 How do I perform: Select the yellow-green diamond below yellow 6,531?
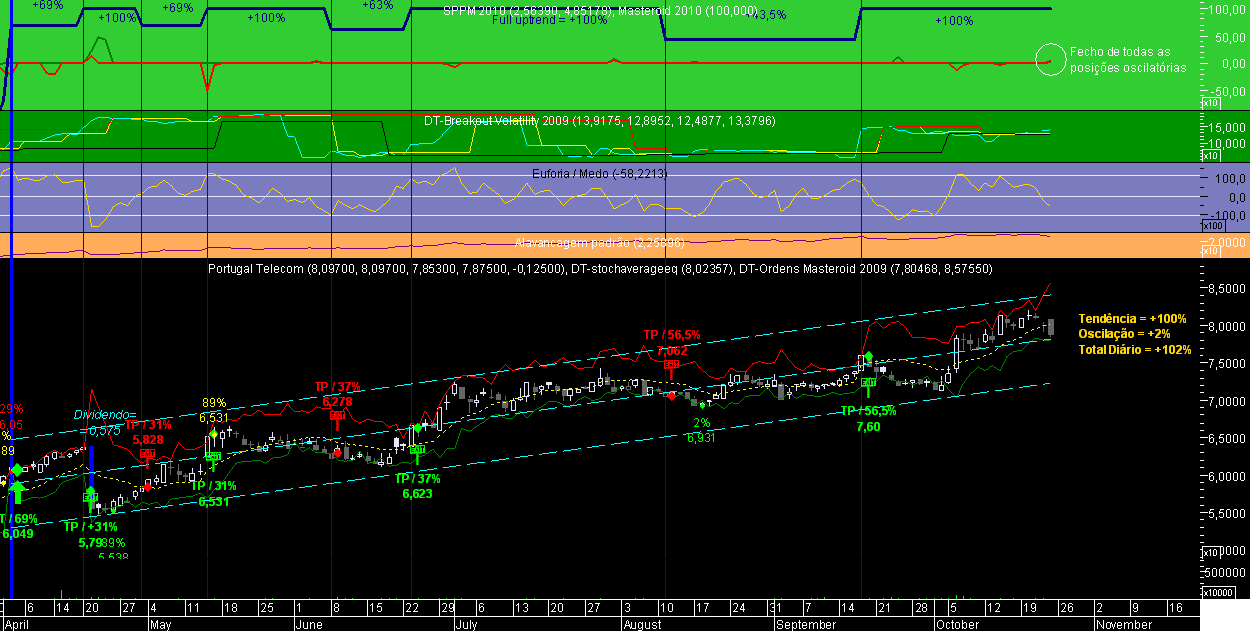(x=213, y=434)
